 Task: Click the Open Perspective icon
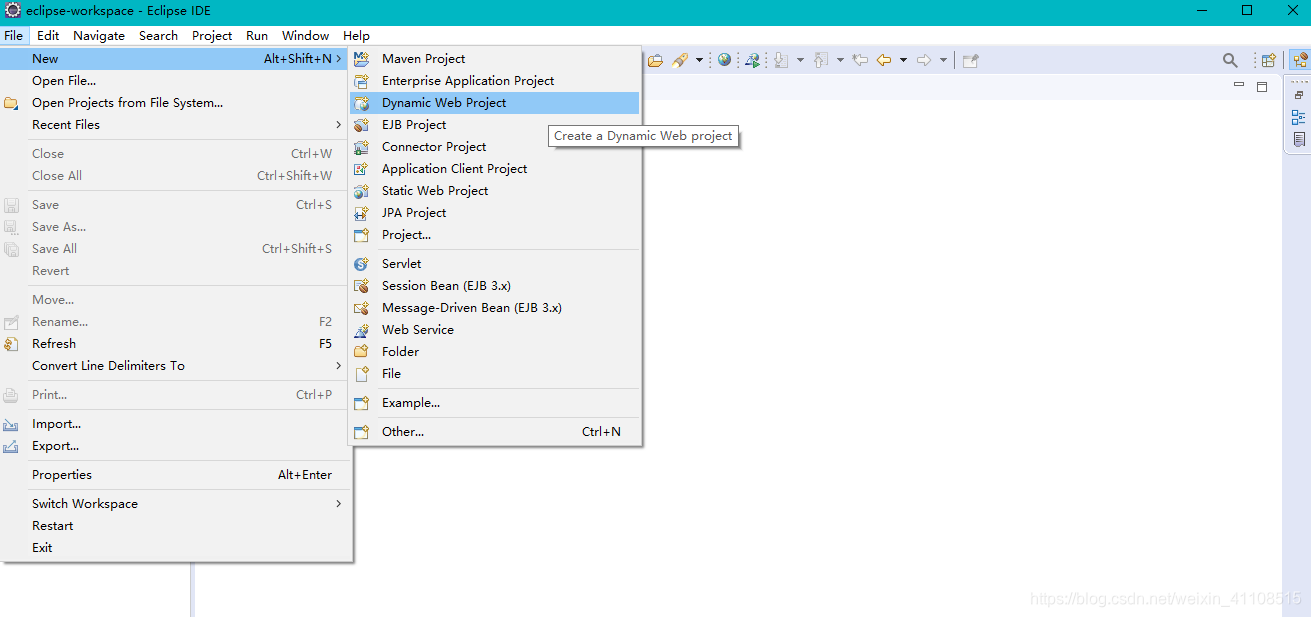1268,60
